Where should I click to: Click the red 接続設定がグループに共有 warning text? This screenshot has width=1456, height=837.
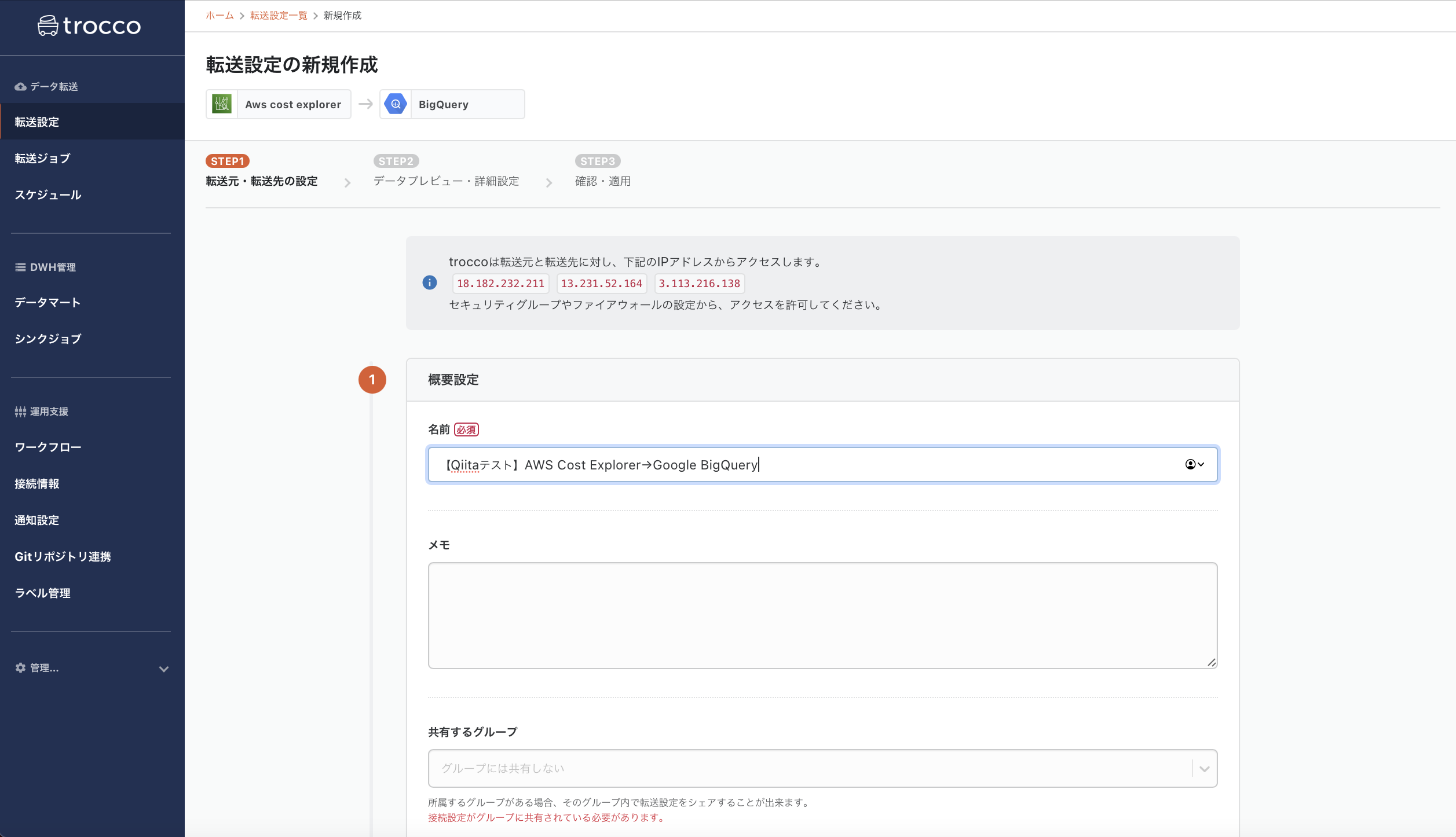tap(547, 818)
